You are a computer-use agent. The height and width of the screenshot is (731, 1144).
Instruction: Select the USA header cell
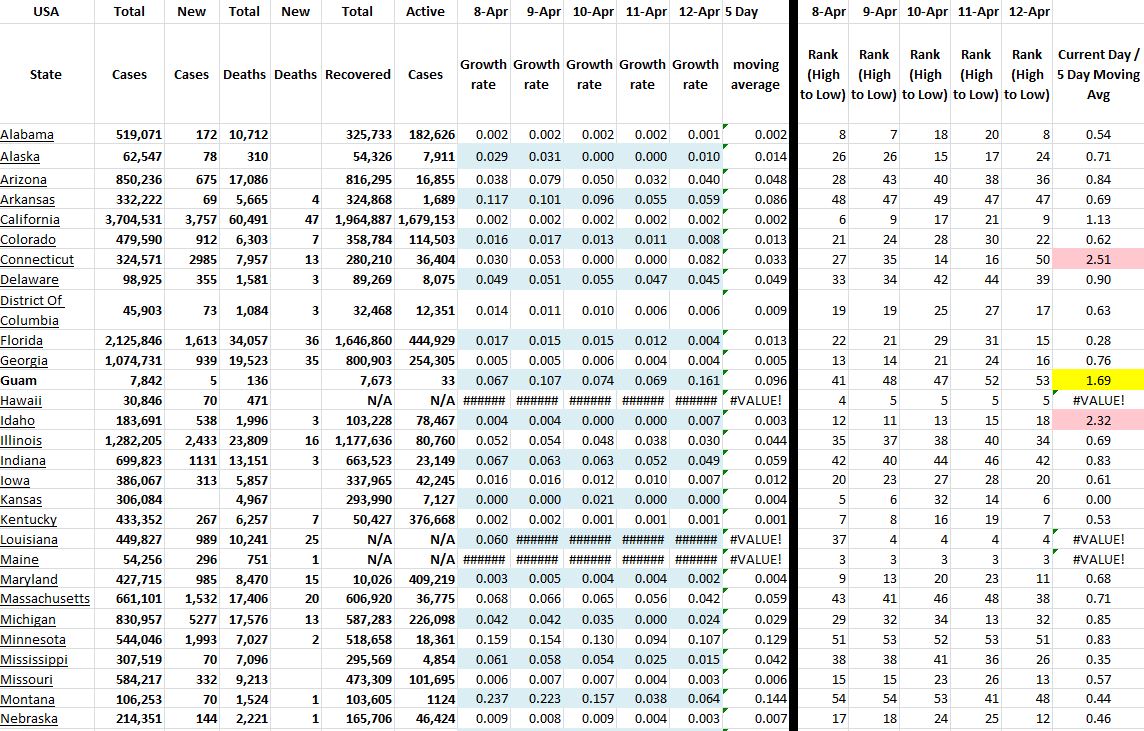click(x=46, y=12)
